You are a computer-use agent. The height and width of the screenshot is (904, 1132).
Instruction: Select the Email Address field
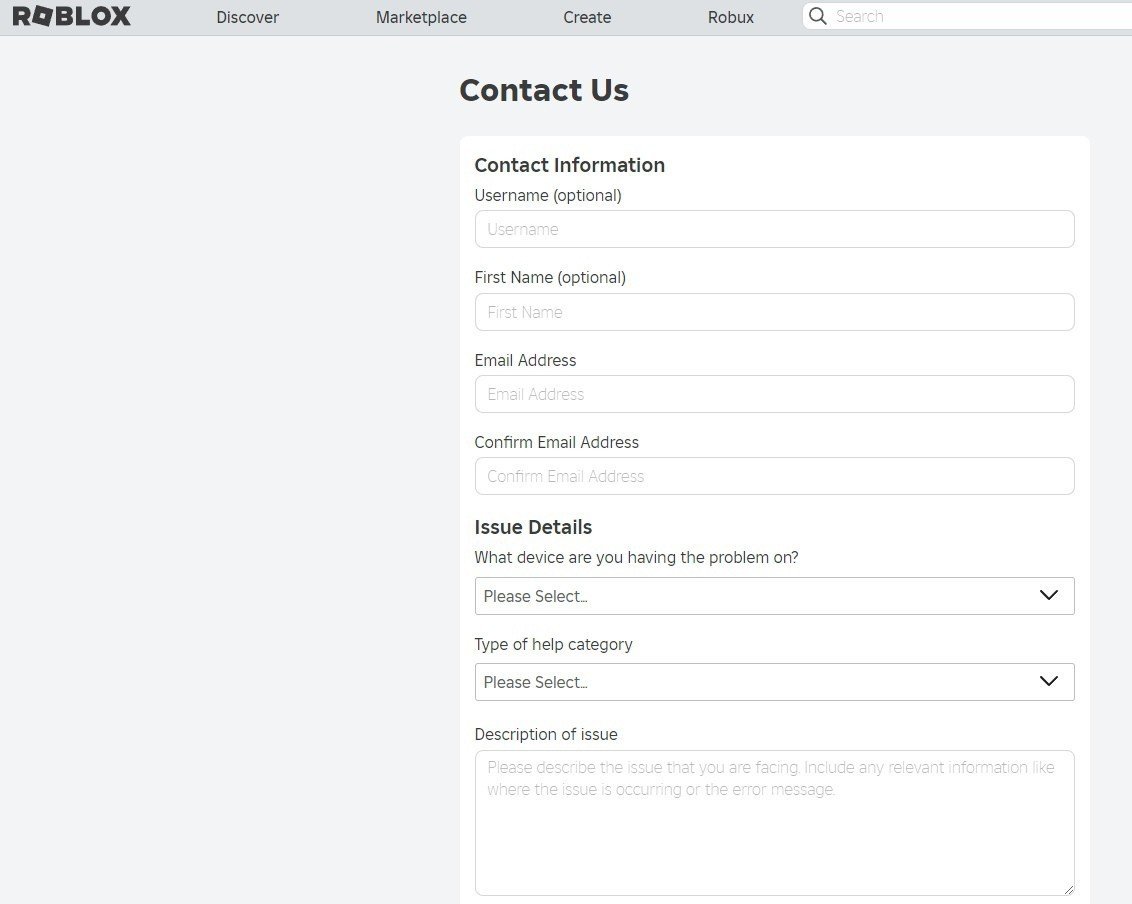tap(774, 394)
